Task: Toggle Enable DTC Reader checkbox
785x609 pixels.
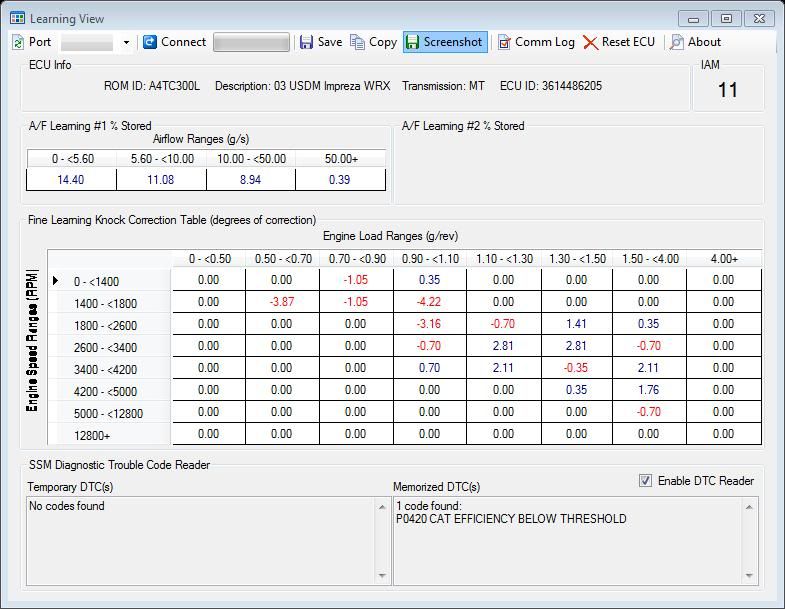Action: click(x=645, y=481)
